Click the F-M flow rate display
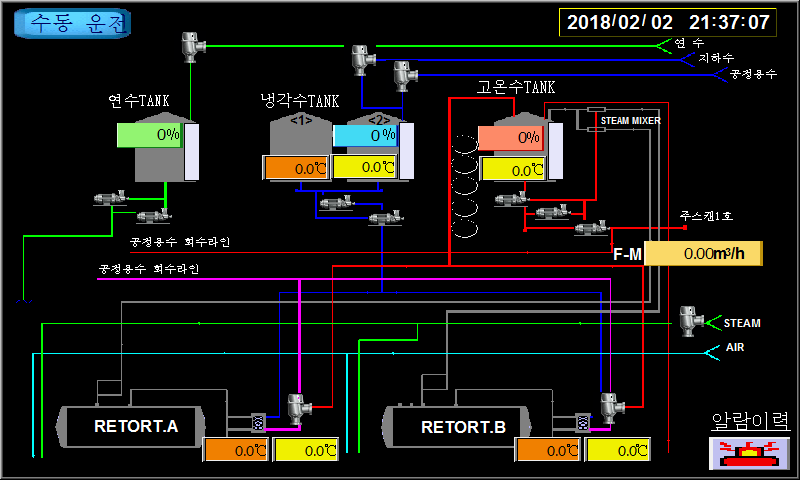Image resolution: width=800 pixels, height=480 pixels. (x=704, y=254)
